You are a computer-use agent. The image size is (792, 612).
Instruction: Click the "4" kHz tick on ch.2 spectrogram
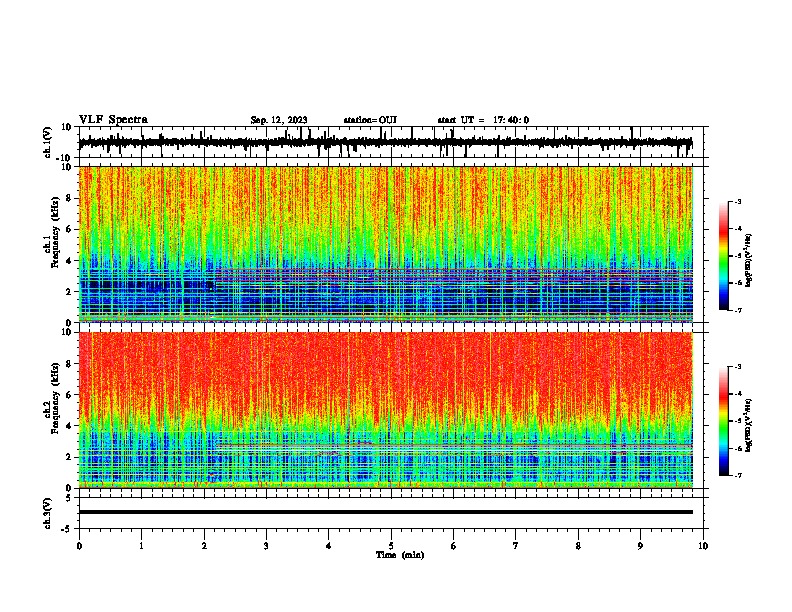point(69,426)
